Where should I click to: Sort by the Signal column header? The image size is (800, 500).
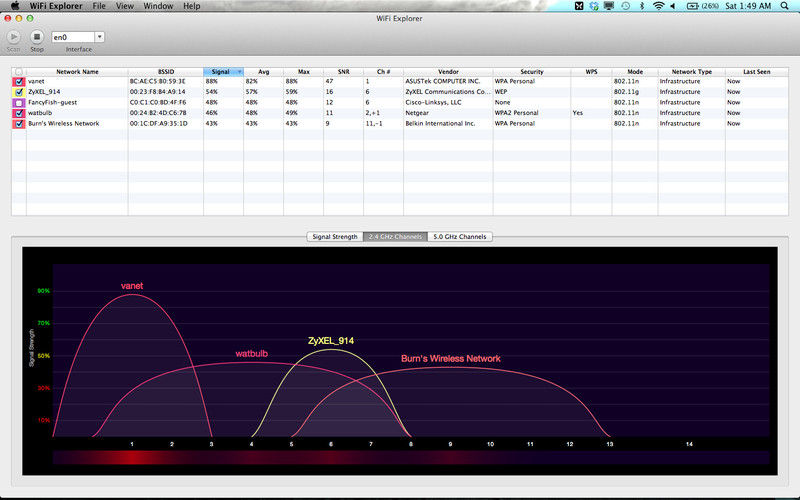pyautogui.click(x=223, y=71)
